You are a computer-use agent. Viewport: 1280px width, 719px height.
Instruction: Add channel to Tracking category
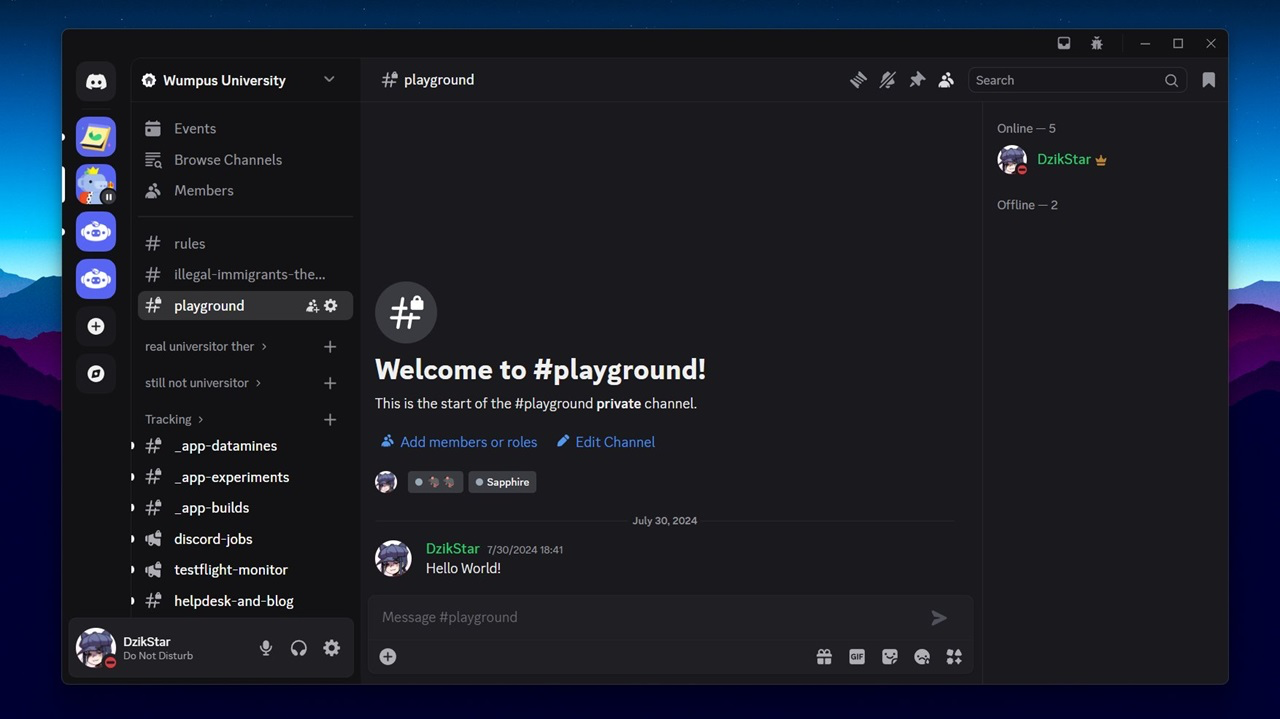[x=330, y=419]
